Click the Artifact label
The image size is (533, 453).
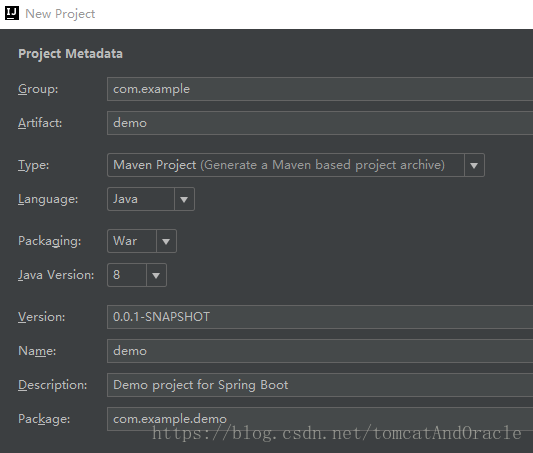pyautogui.click(x=40, y=123)
